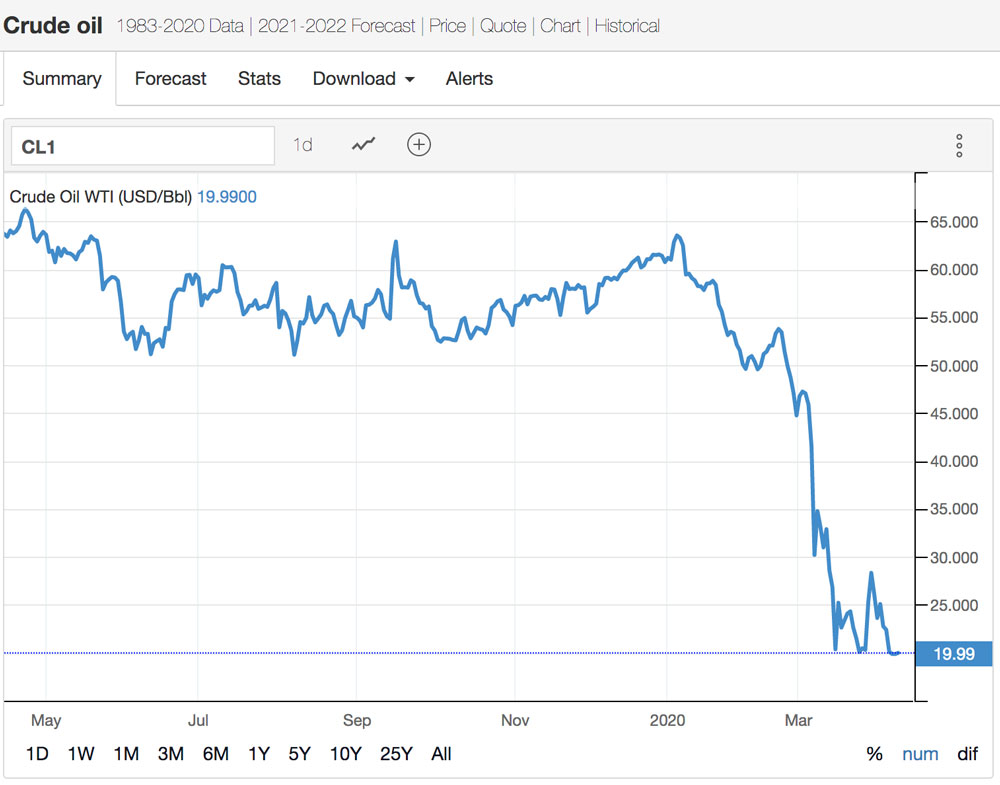Toggle the dif display mode
The width and height of the screenshot is (1000, 785).
tap(967, 754)
